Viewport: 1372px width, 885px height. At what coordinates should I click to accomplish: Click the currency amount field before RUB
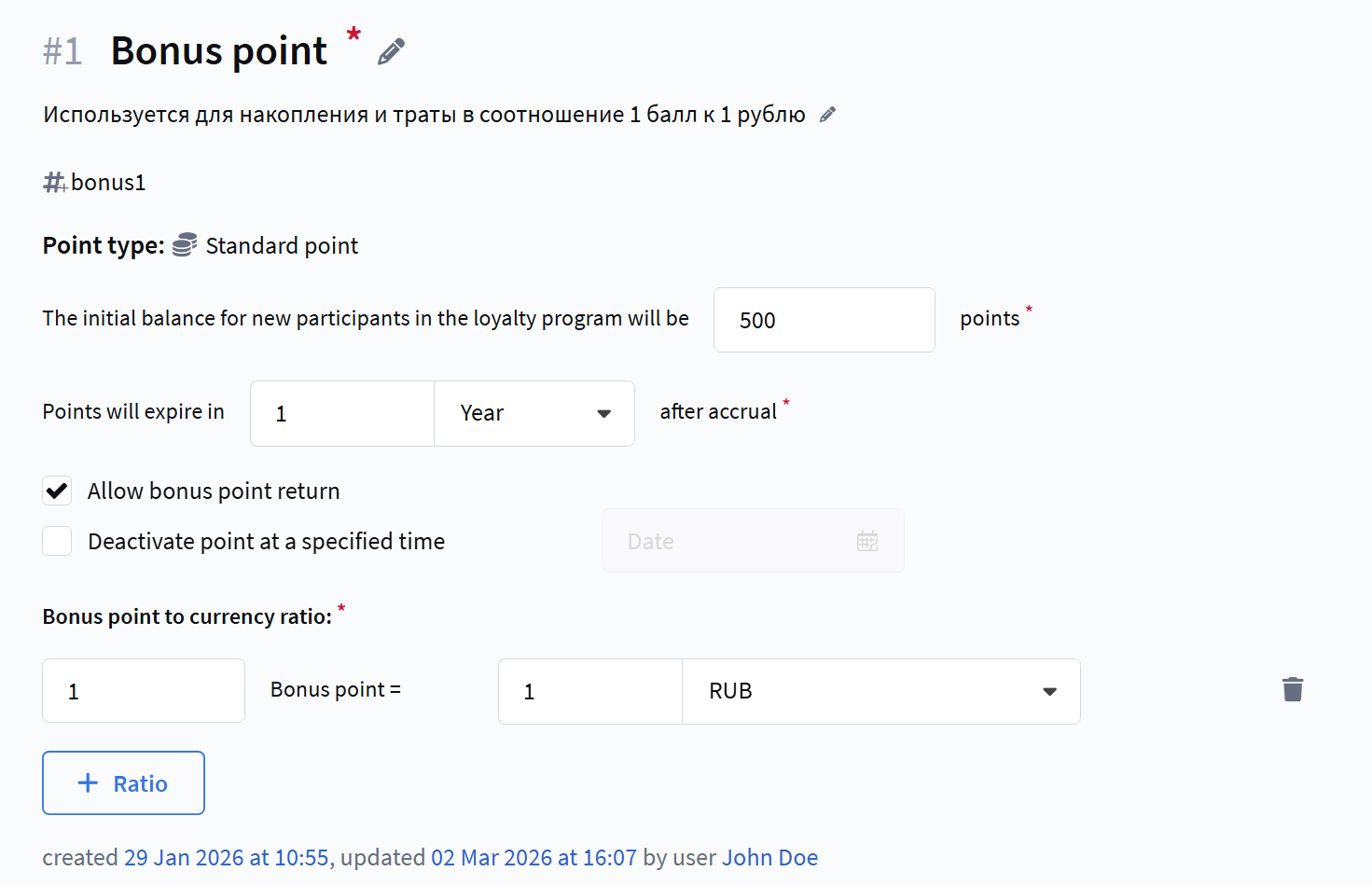[x=590, y=691]
